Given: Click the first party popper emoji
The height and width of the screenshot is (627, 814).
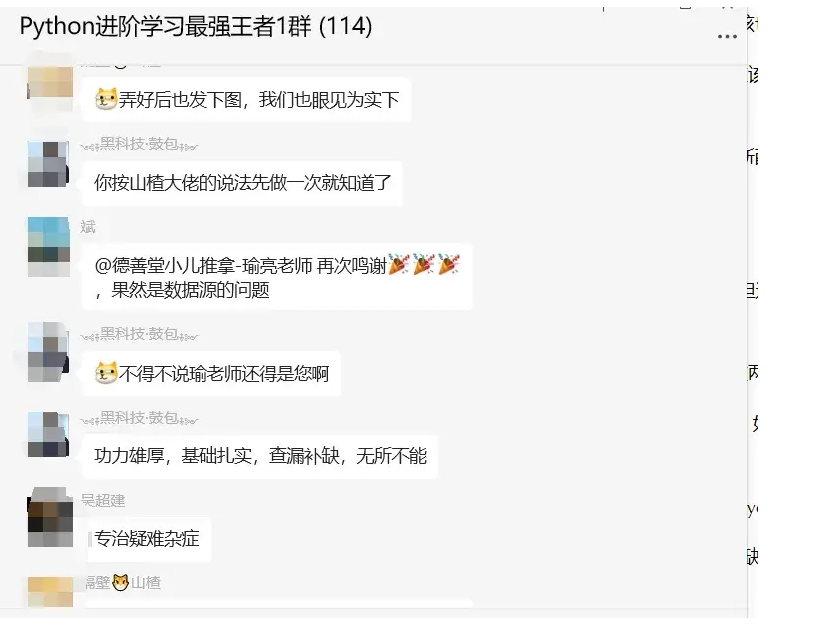Looking at the screenshot, I should coord(399,265).
